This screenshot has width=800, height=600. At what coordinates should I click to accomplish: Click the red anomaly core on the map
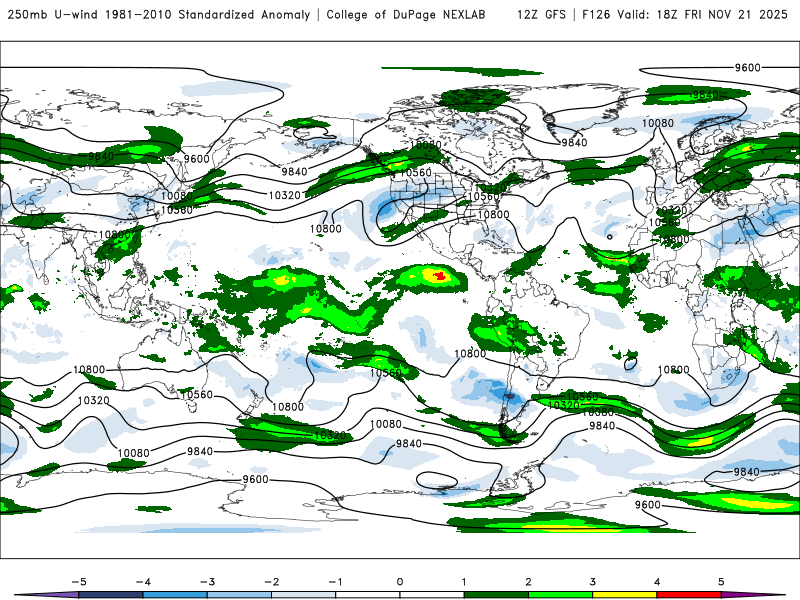click(x=439, y=277)
